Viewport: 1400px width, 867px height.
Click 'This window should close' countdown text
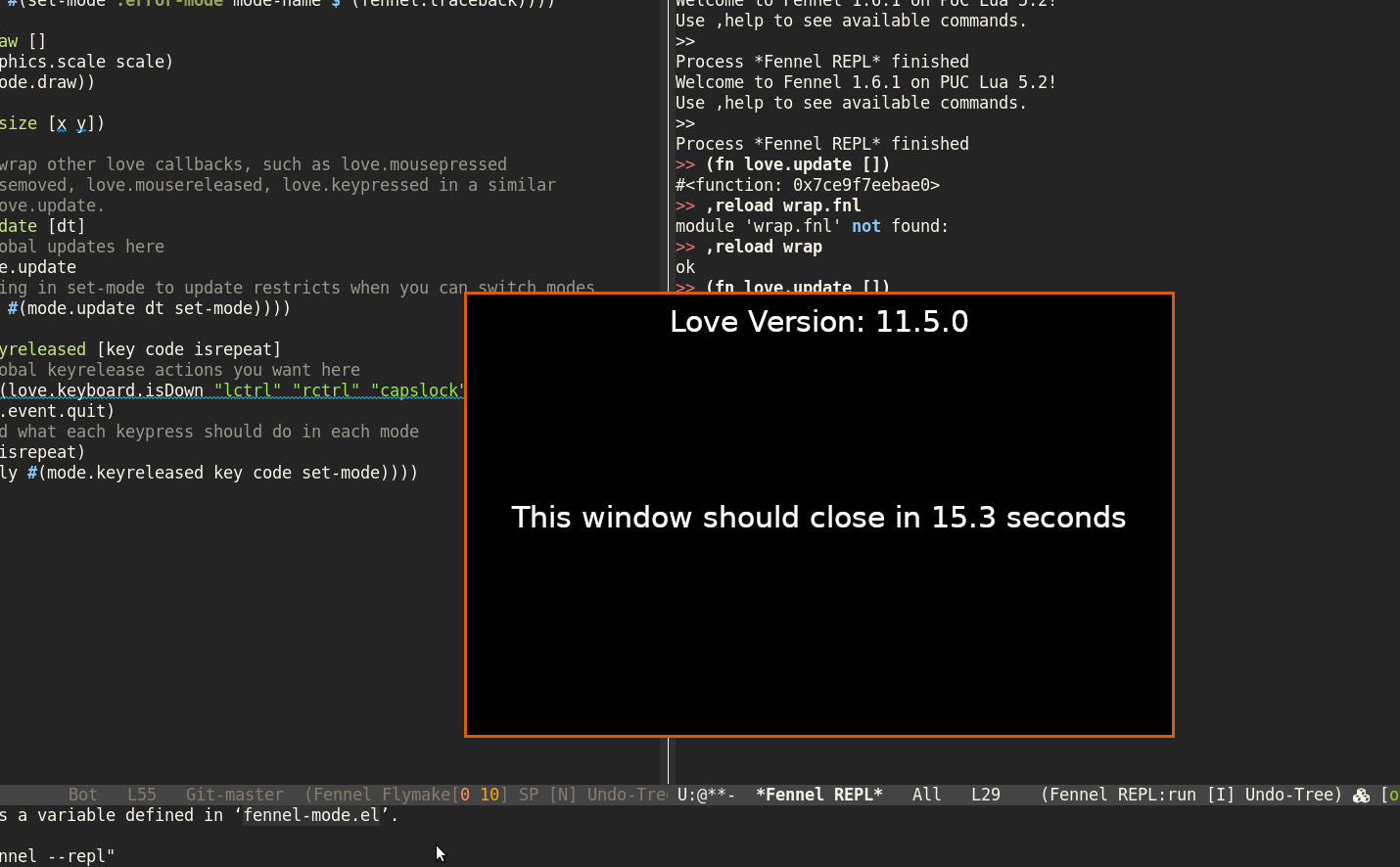(x=818, y=518)
